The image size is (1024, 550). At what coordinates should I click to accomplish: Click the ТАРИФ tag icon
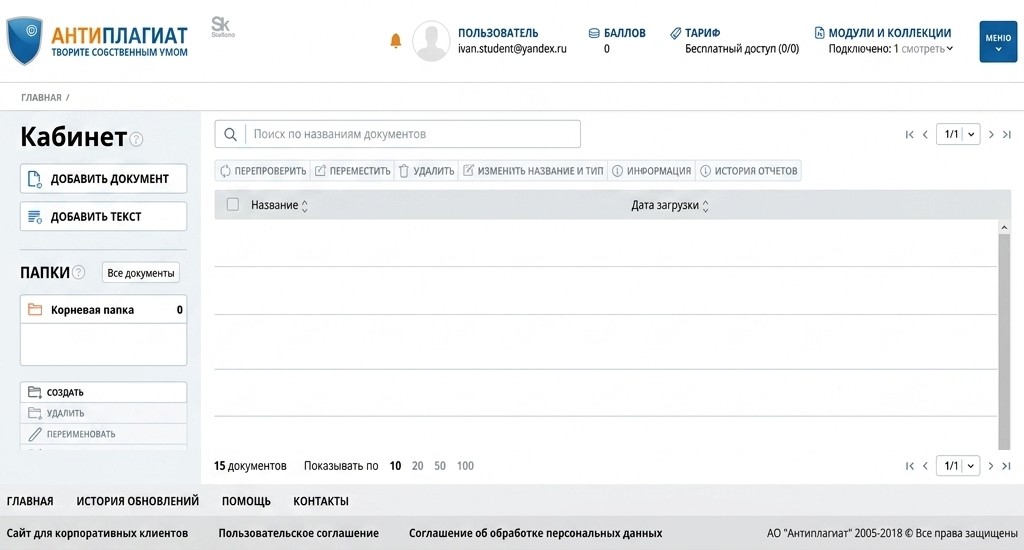click(675, 33)
